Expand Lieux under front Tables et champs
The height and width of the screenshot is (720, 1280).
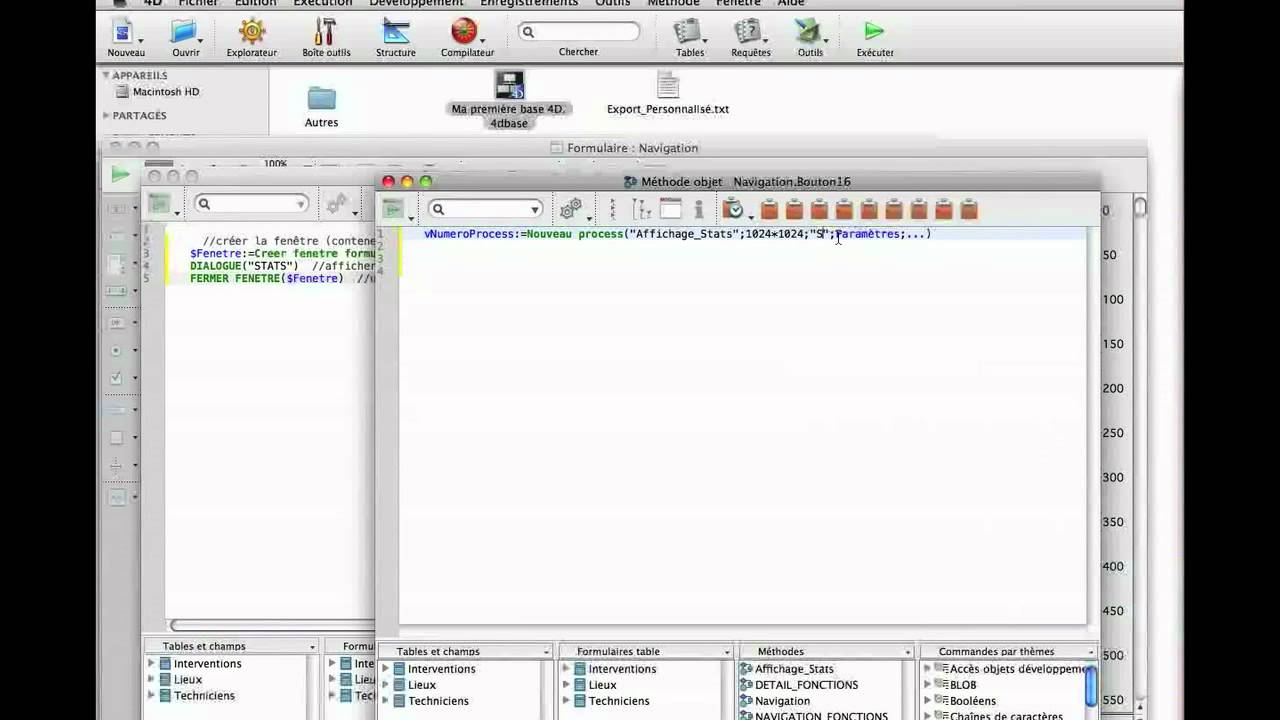[x=386, y=685]
